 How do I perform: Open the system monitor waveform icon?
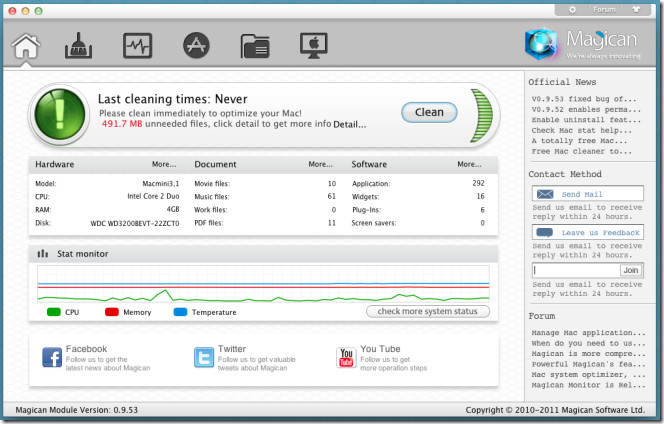[137, 46]
